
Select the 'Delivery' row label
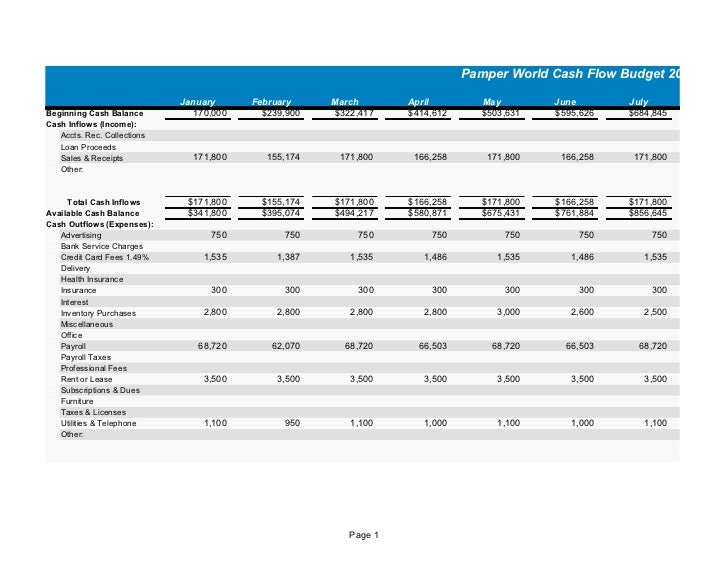(x=75, y=268)
